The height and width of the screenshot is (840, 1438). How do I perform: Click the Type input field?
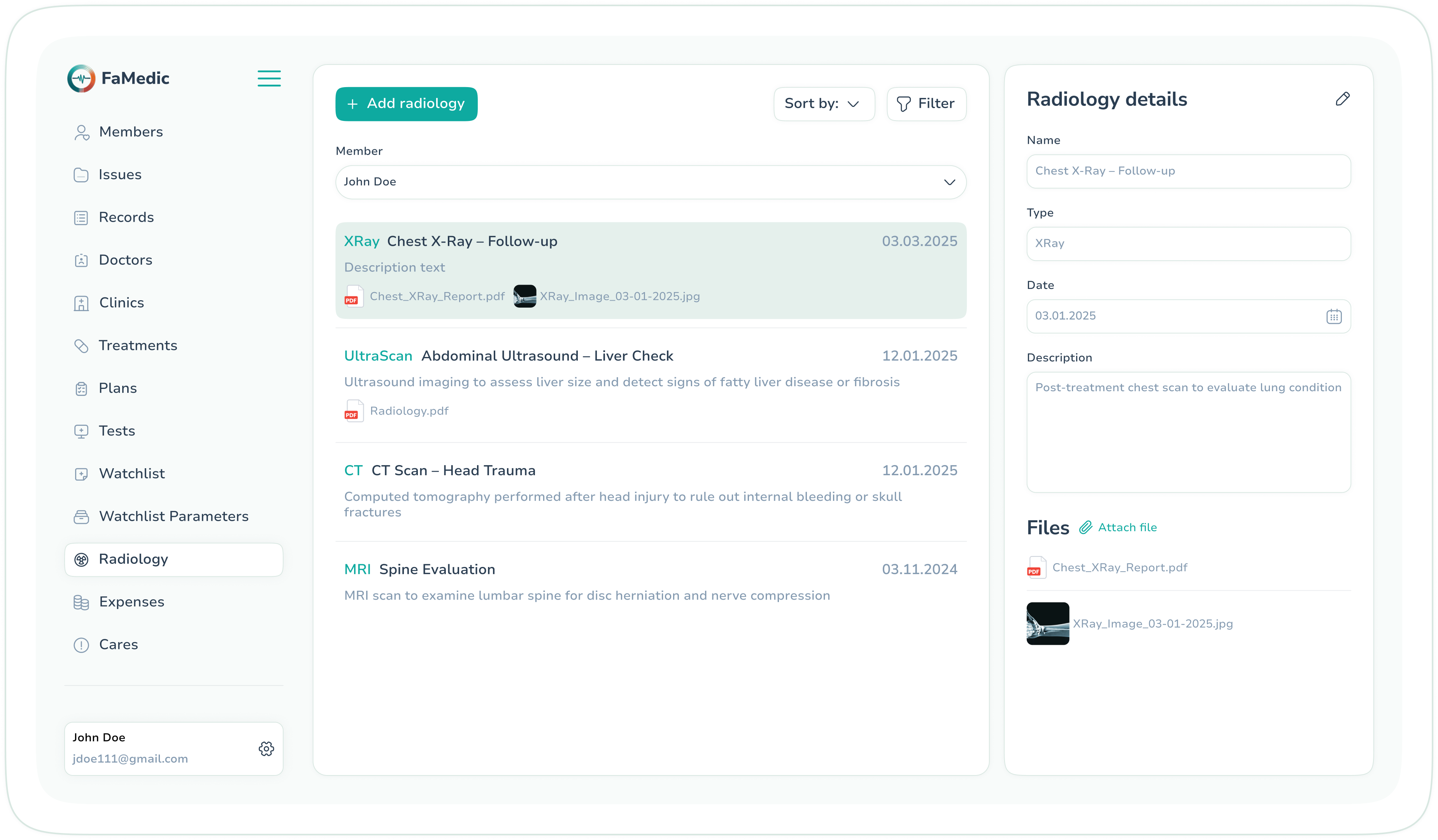1188,243
